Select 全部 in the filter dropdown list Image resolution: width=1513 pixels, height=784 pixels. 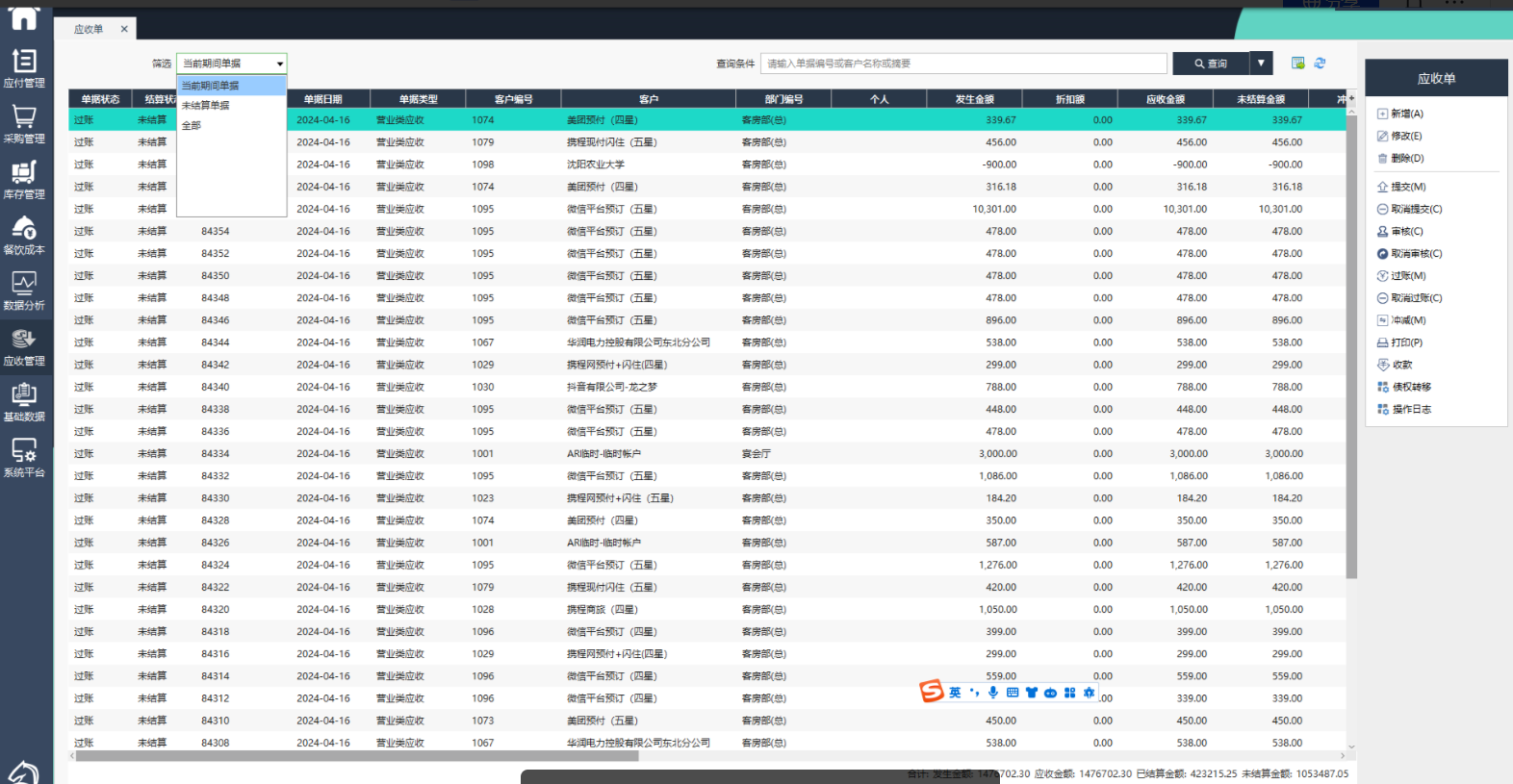[192, 126]
